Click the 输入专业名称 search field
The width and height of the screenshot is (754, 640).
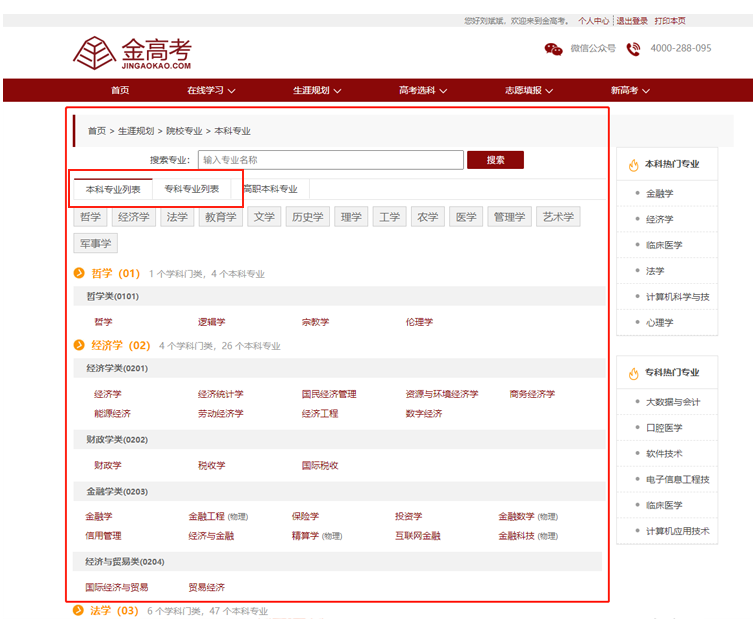[330, 160]
